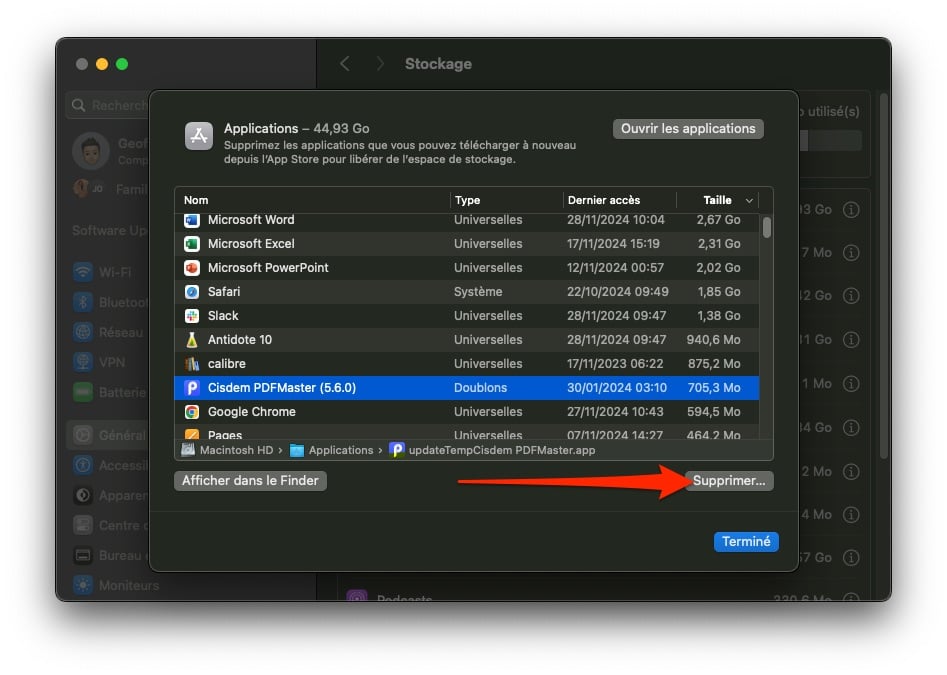
Task: Click the Afficher dans le Finder button
Action: coord(250,481)
